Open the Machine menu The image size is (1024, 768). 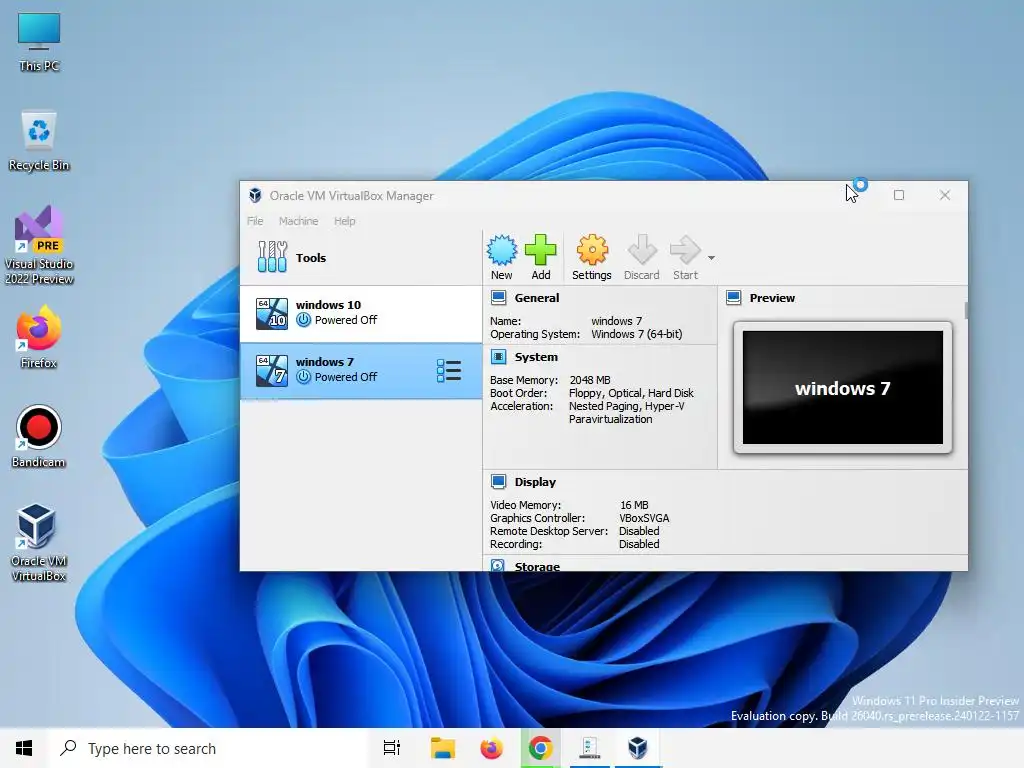pos(298,221)
